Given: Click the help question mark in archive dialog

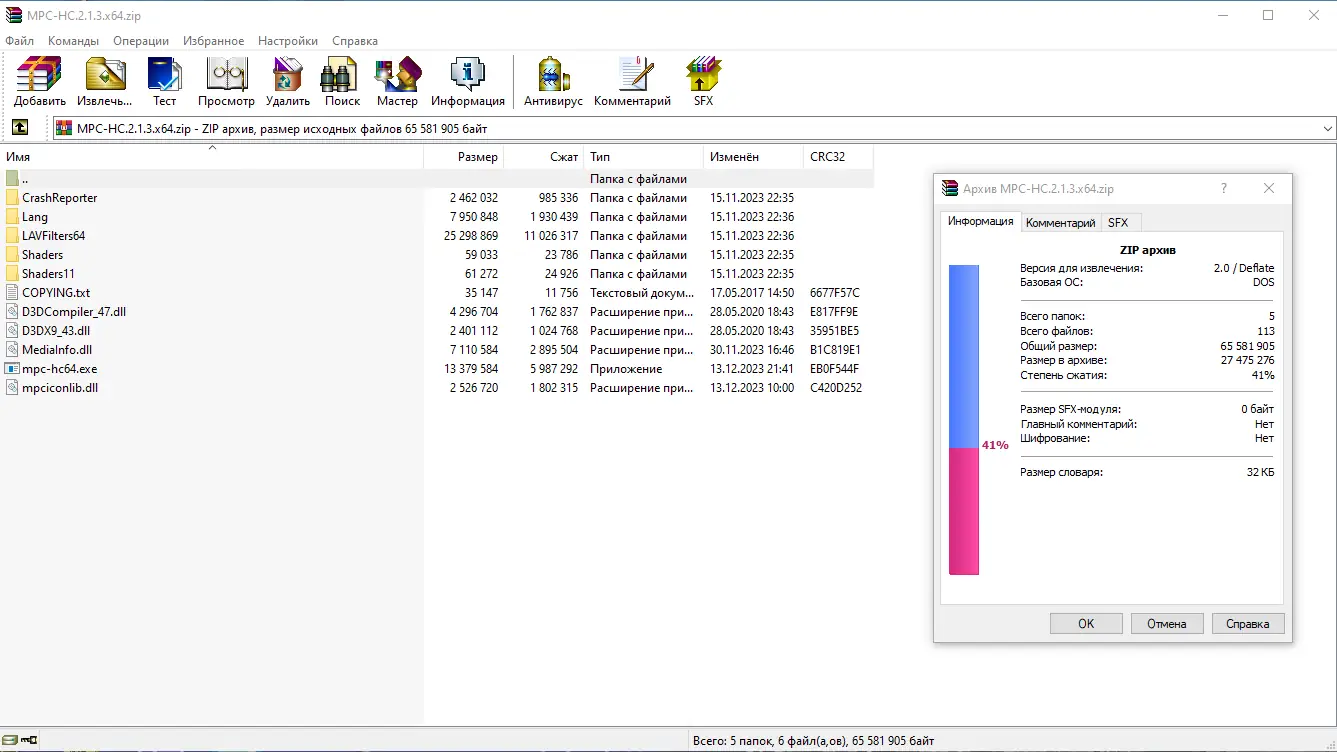Looking at the screenshot, I should coord(1224,188).
